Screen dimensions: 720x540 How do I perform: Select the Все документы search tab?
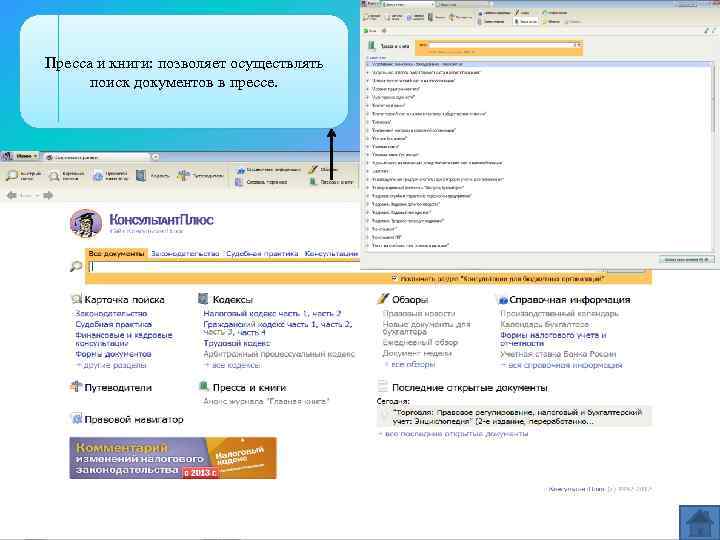click(116, 253)
